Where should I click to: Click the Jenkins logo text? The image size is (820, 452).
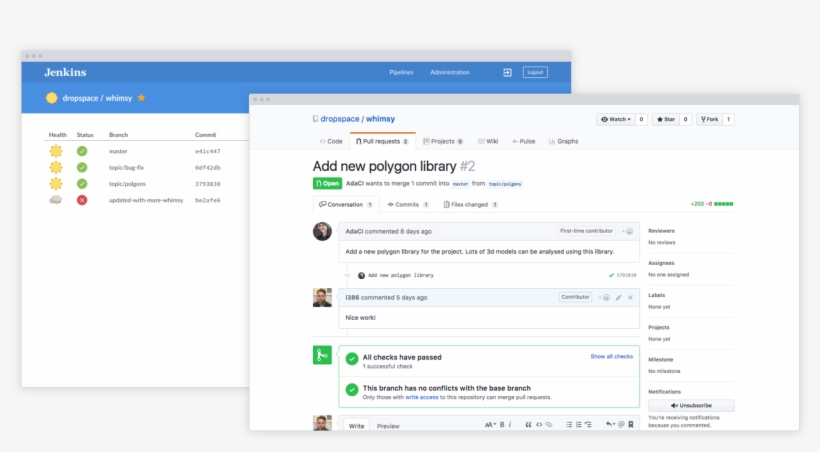(x=65, y=72)
